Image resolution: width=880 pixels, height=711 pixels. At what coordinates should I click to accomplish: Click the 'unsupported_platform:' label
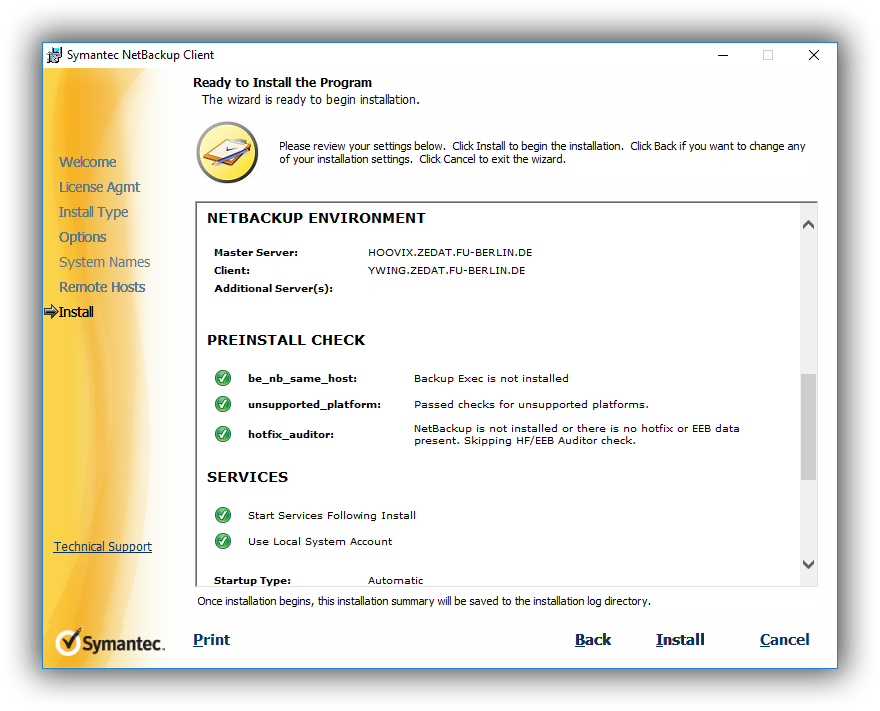click(x=314, y=405)
